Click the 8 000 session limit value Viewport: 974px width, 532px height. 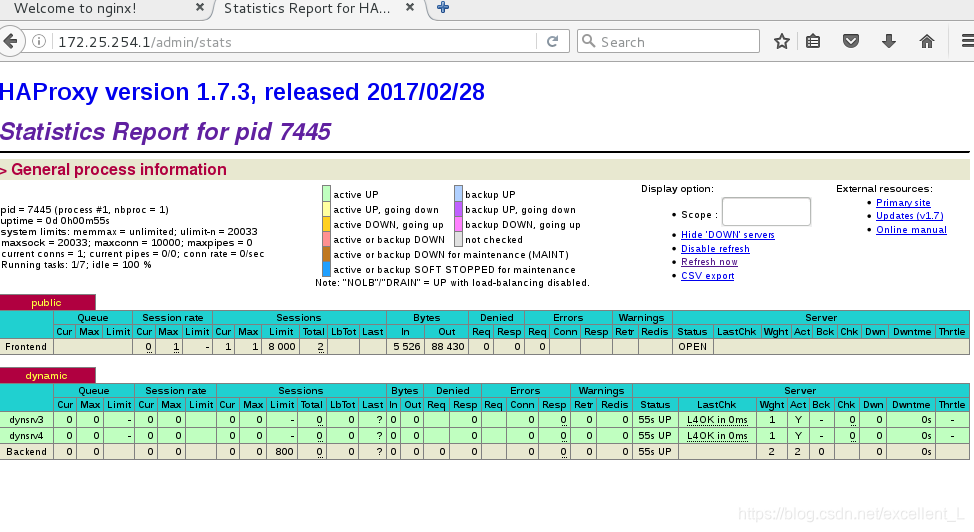point(282,347)
